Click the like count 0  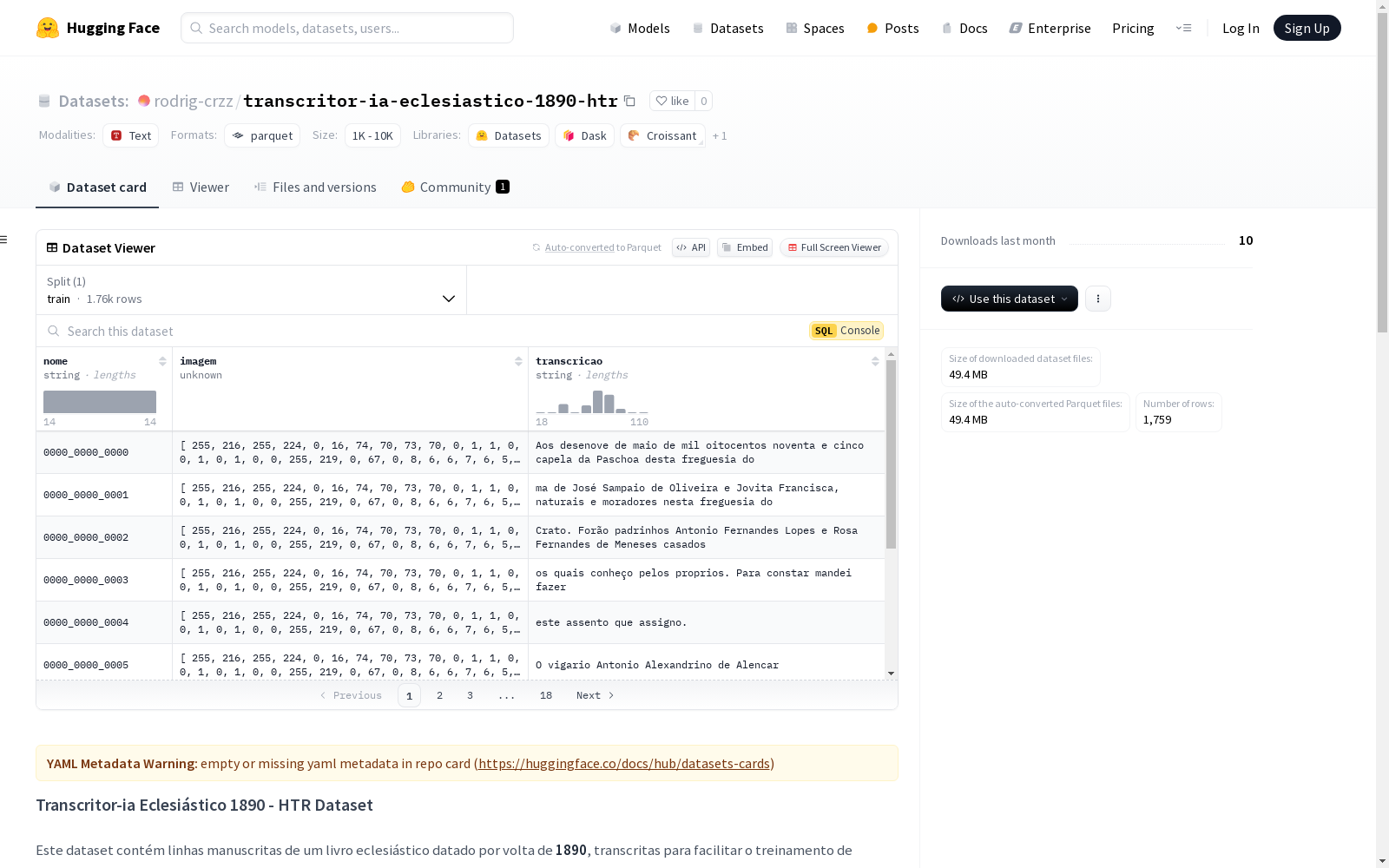point(704,101)
